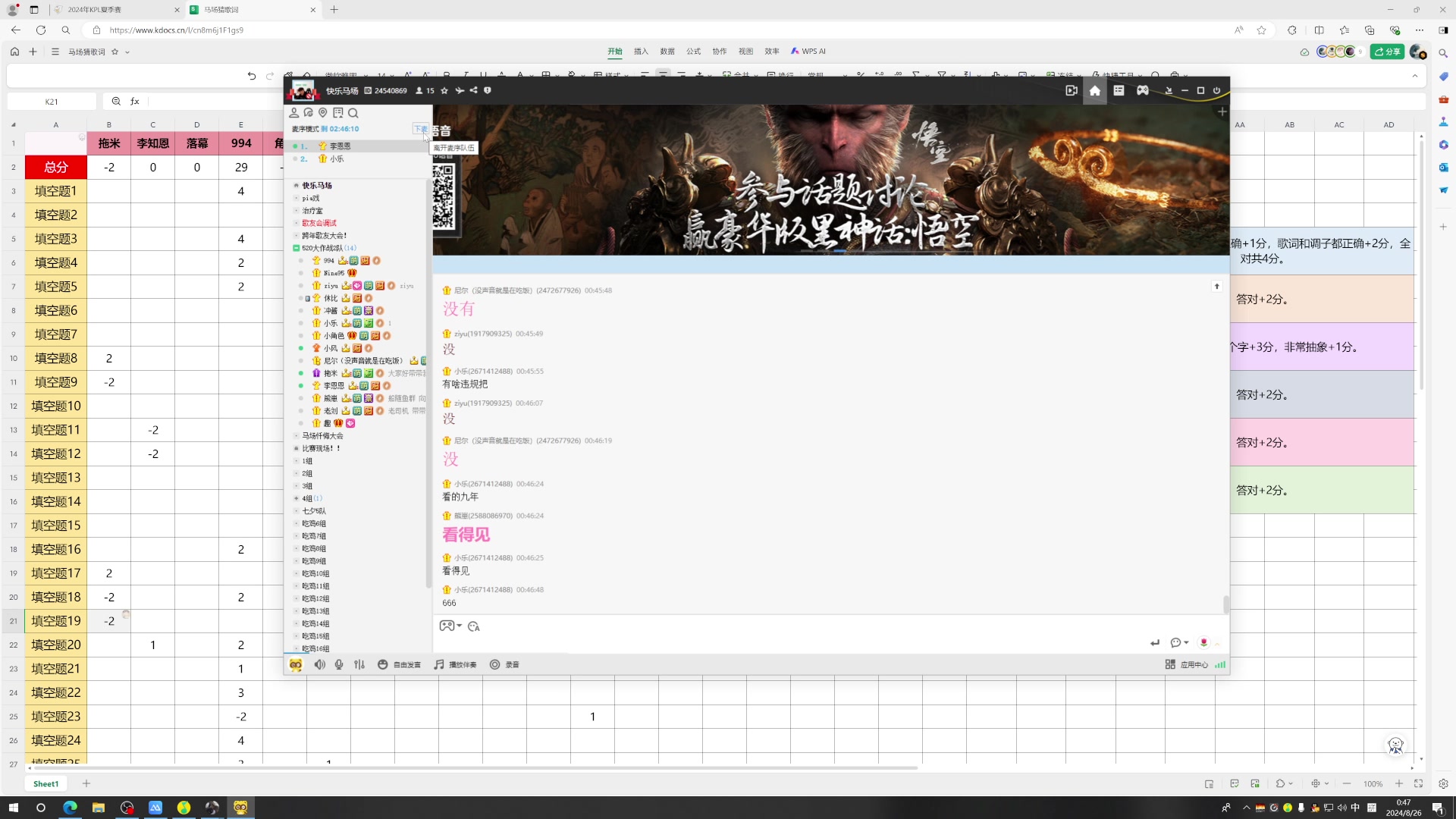1456x819 pixels.
Task: Show the member list person icon
Action: coord(293,113)
